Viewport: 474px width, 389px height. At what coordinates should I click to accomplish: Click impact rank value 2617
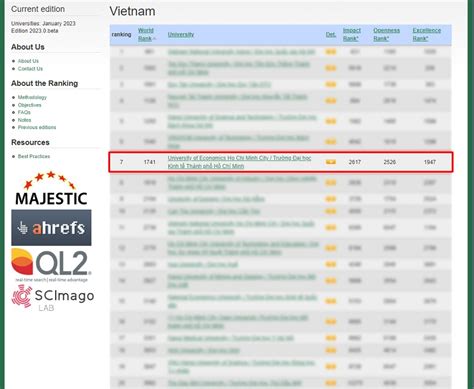(x=355, y=162)
